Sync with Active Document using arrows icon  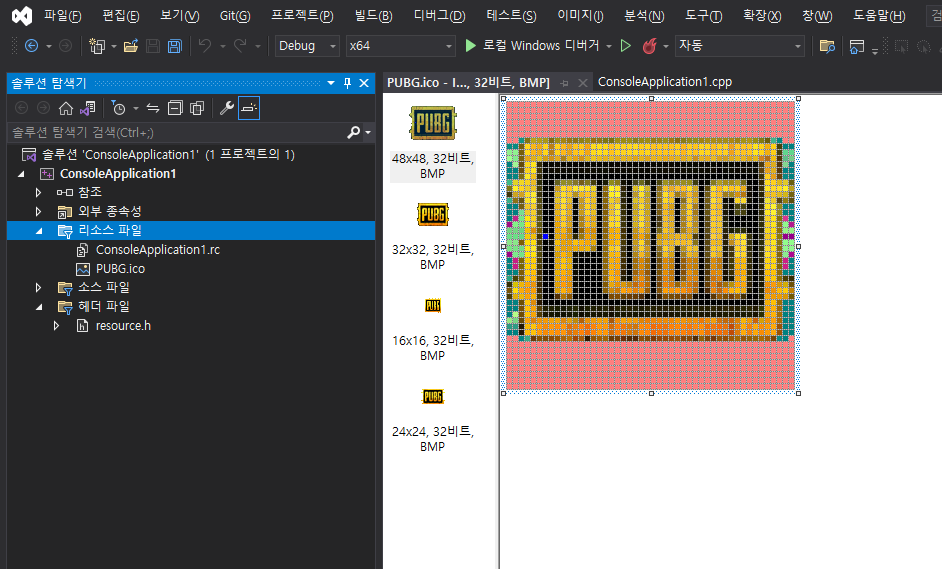[153, 108]
